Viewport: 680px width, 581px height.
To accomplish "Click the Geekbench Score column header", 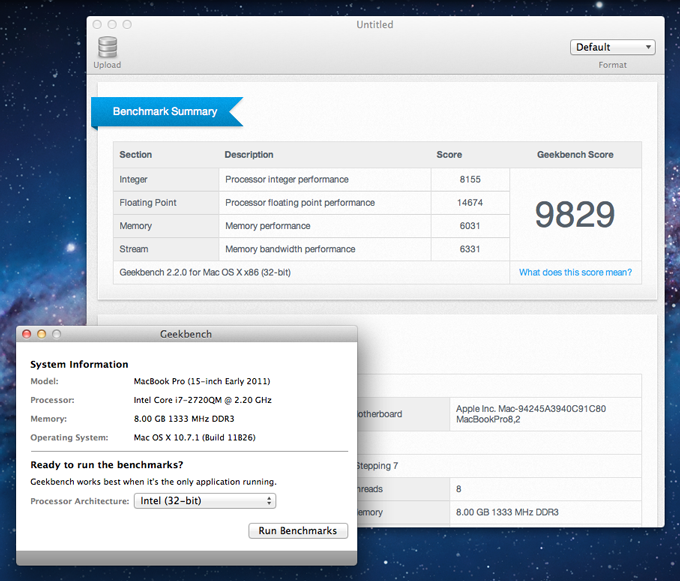I will [x=575, y=155].
